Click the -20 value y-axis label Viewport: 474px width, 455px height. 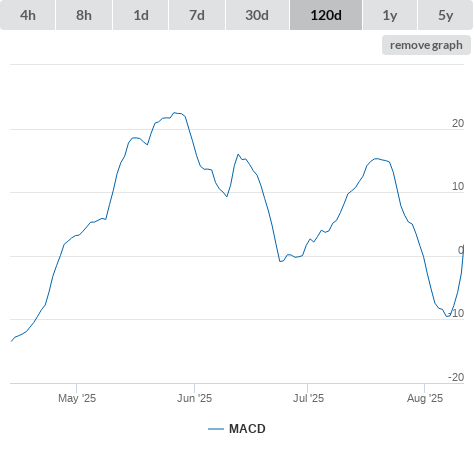tap(456, 377)
